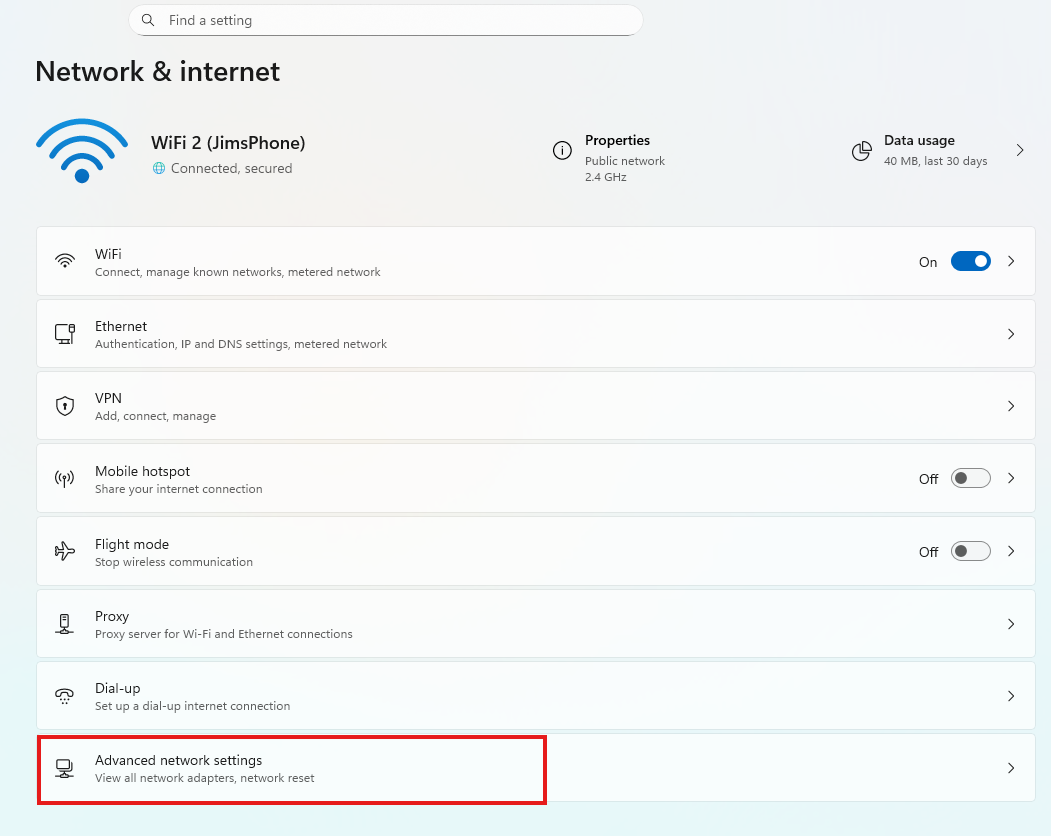Expand Data usage chevron arrow
The height and width of the screenshot is (836, 1051).
(1020, 150)
